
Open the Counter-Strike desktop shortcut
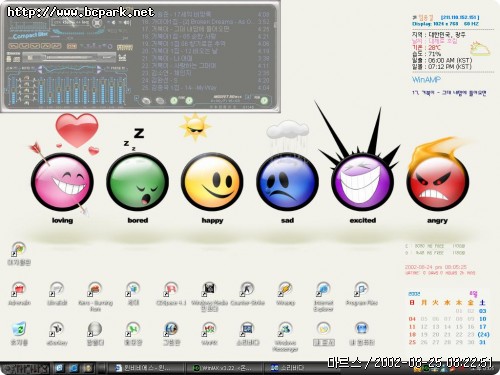(x=247, y=293)
